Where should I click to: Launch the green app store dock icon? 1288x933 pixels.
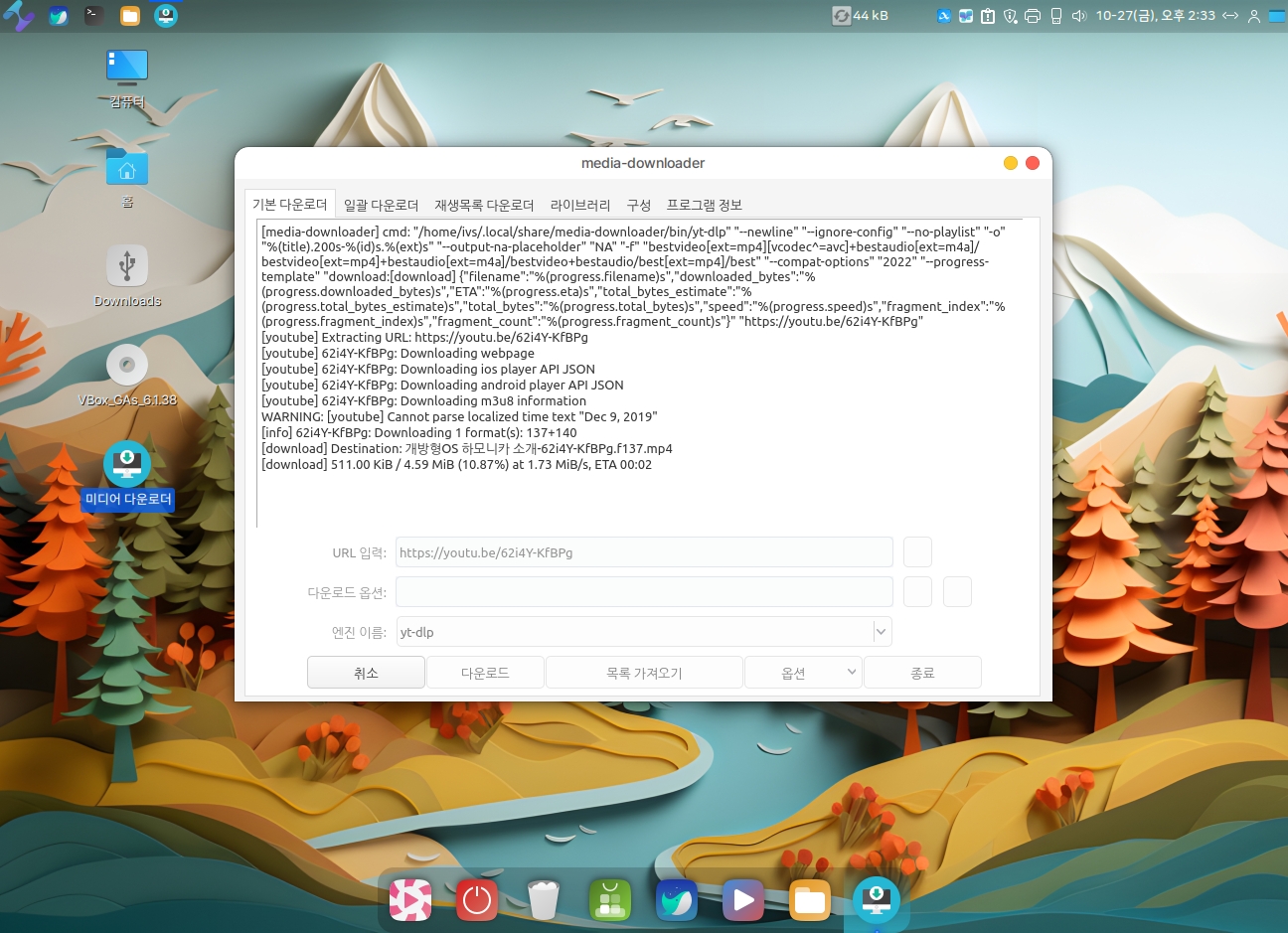[x=610, y=900]
